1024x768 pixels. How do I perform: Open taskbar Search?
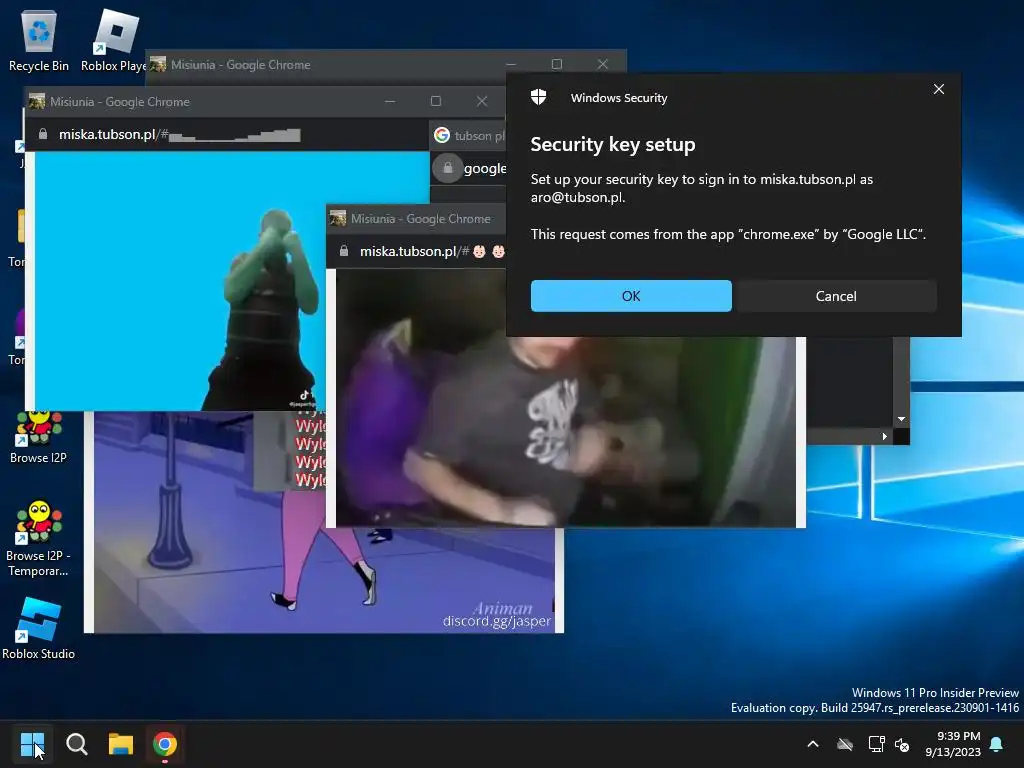point(76,744)
